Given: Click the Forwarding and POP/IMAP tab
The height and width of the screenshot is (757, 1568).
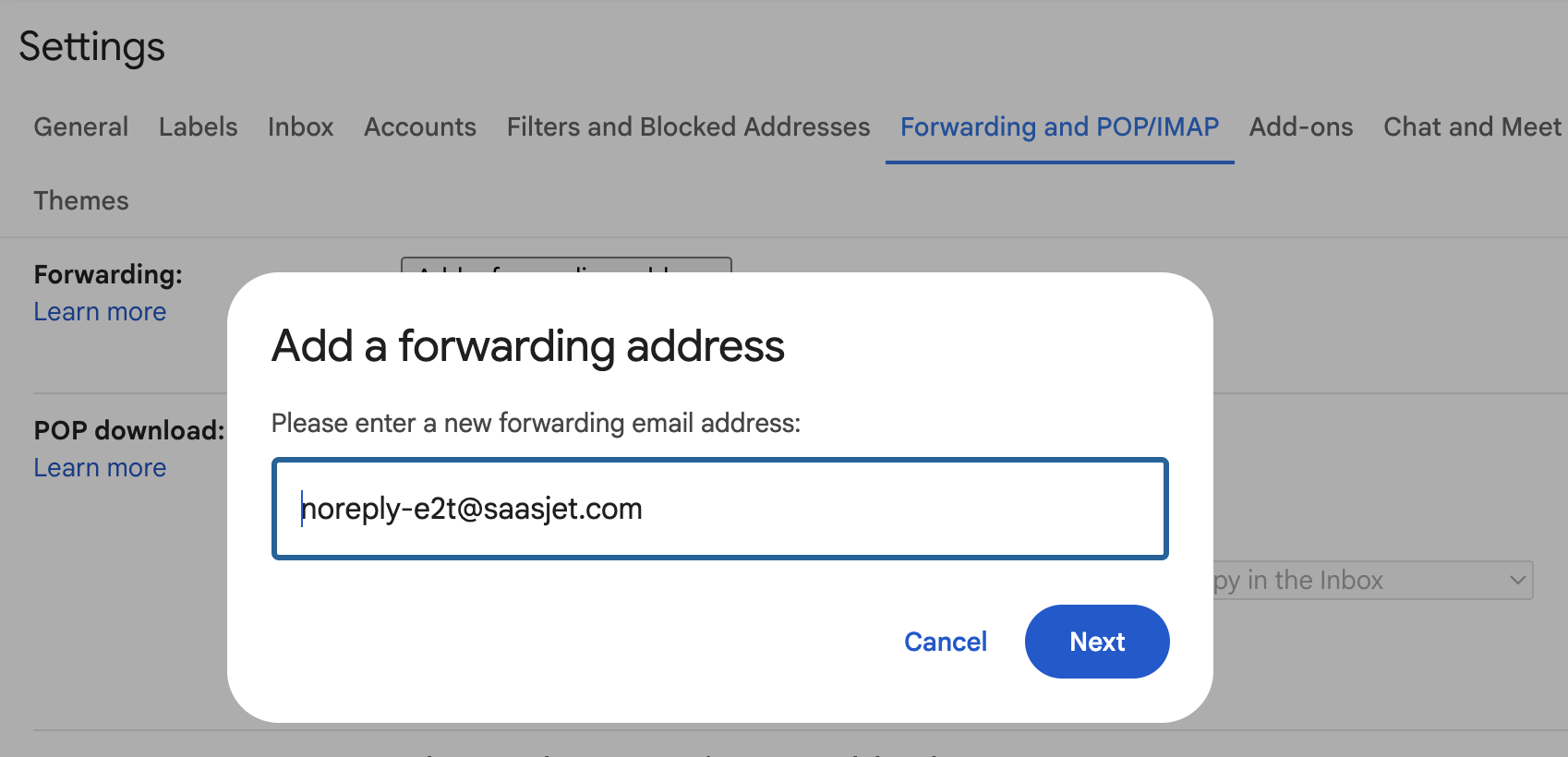Looking at the screenshot, I should coord(1059,126).
